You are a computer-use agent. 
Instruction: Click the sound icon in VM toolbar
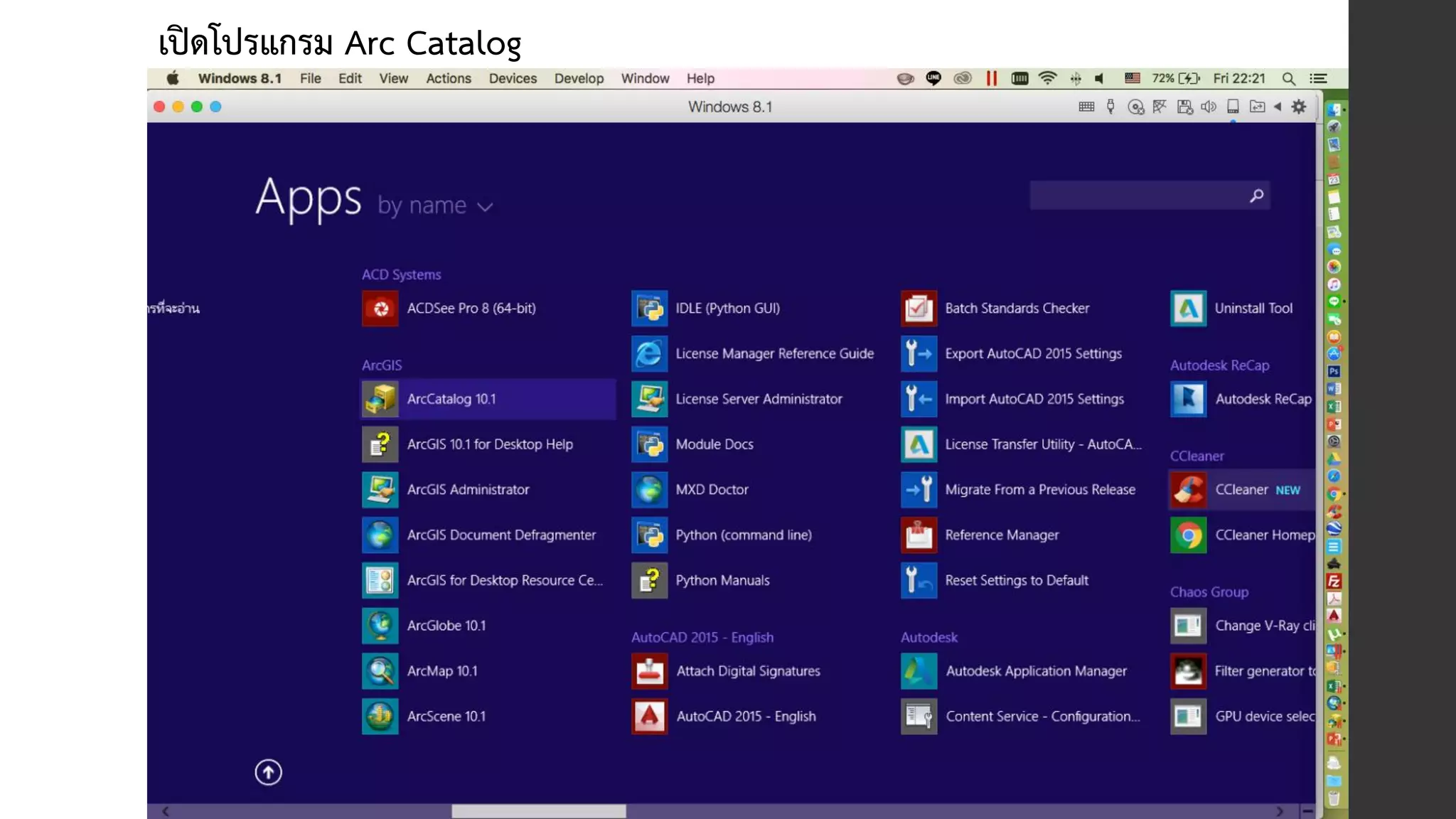click(x=1209, y=107)
